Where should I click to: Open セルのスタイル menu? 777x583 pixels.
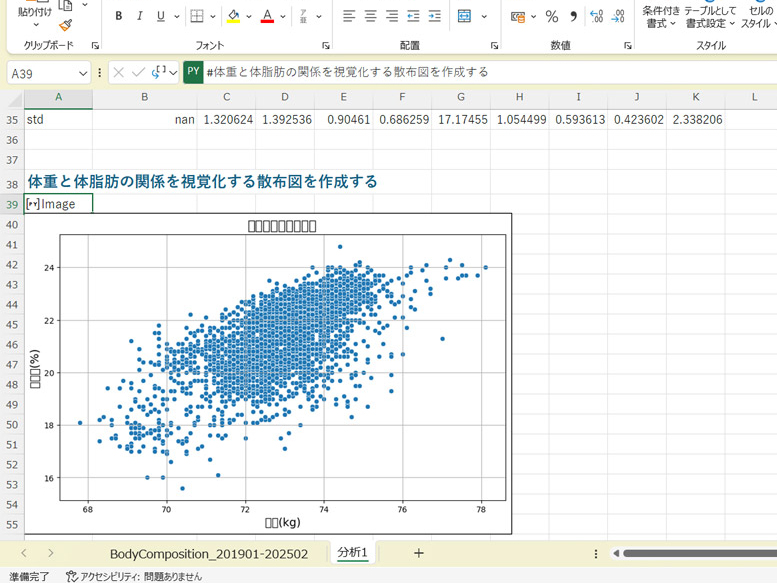(758, 16)
